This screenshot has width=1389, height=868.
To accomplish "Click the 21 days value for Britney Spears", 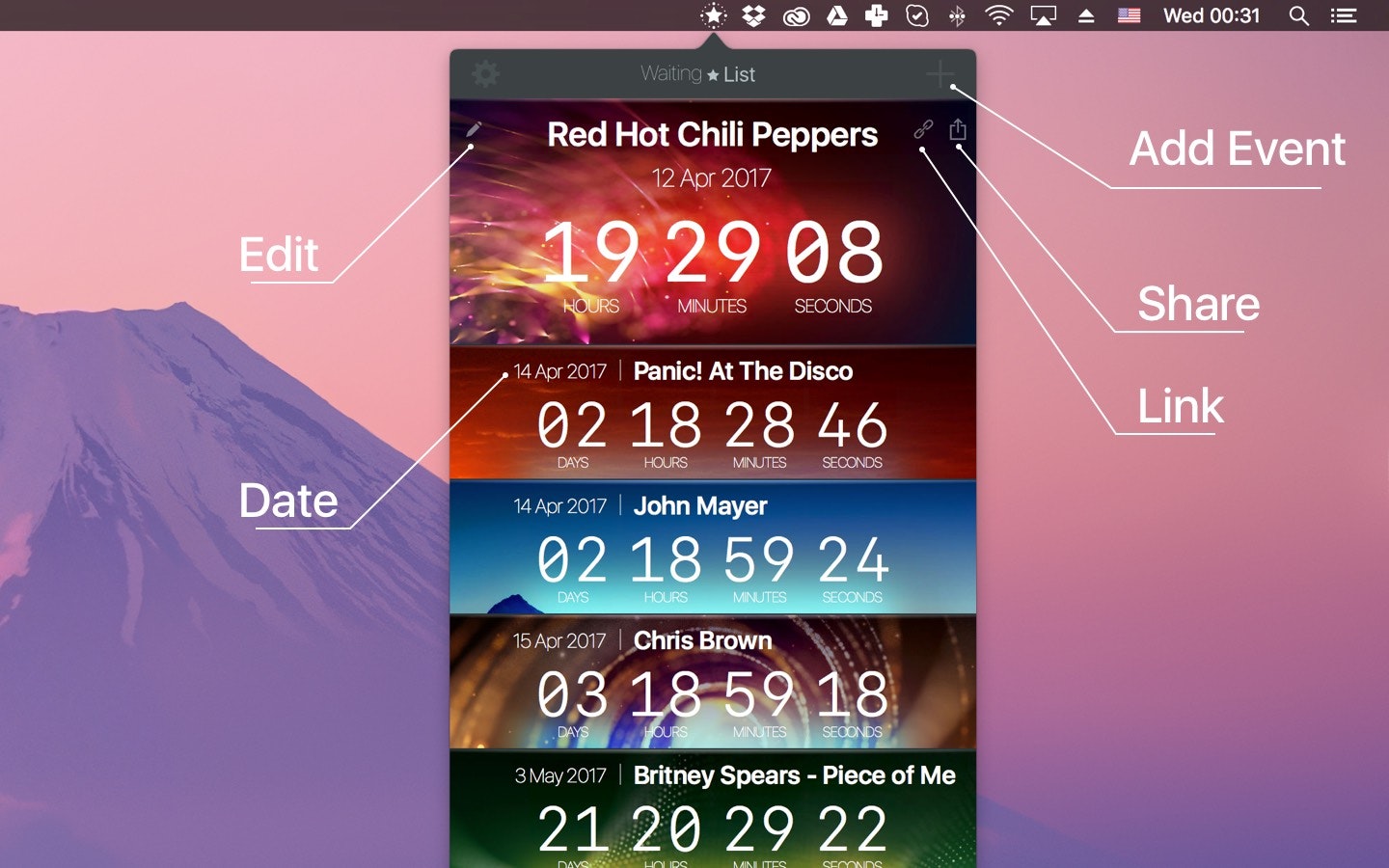I will (572, 830).
